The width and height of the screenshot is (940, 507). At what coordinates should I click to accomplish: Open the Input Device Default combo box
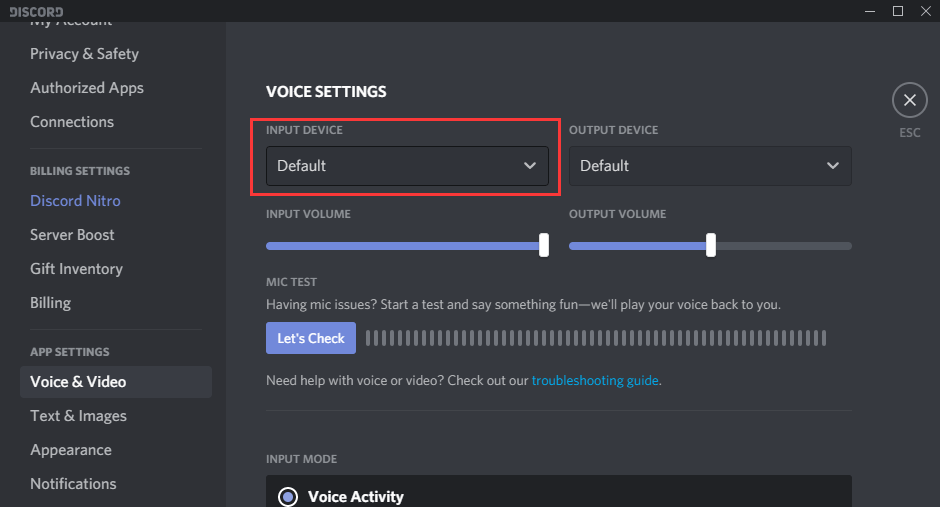point(407,165)
